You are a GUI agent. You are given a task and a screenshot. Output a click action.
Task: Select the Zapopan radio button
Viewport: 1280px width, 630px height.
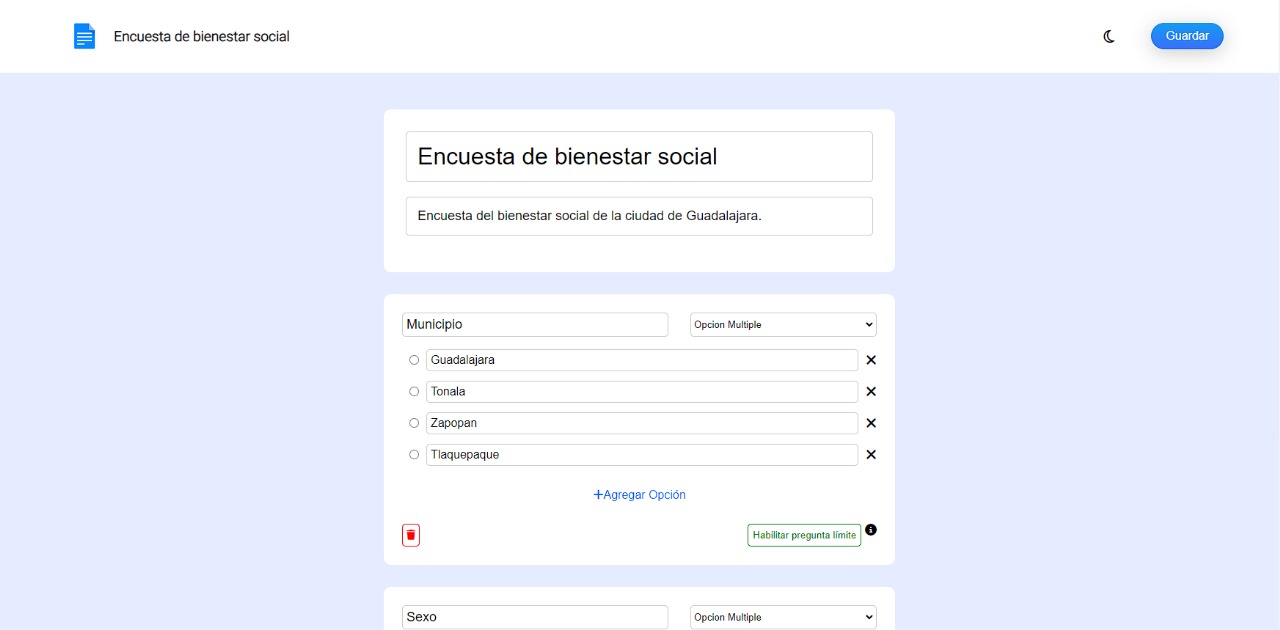414,423
